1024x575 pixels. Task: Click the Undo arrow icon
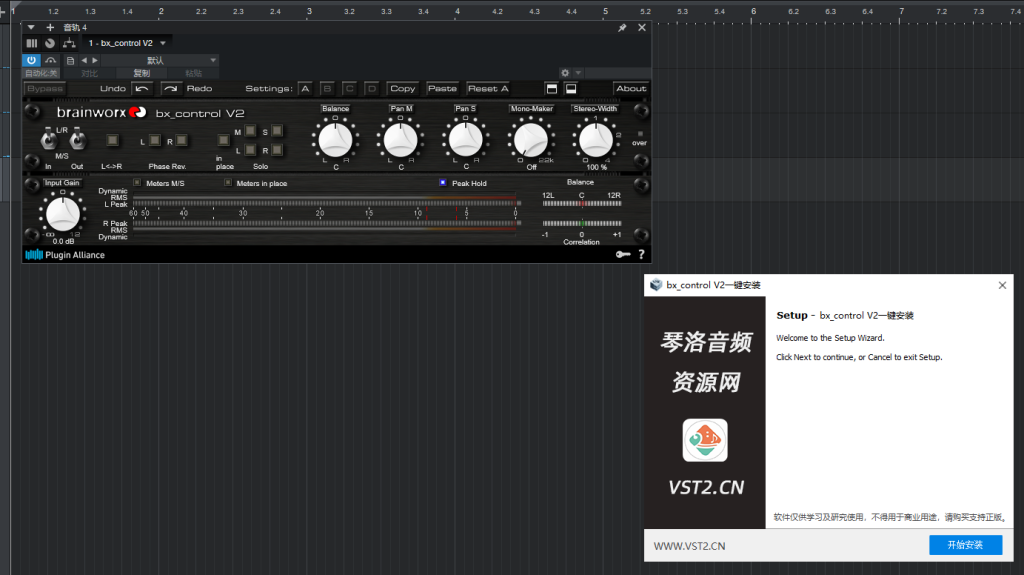[x=142, y=89]
